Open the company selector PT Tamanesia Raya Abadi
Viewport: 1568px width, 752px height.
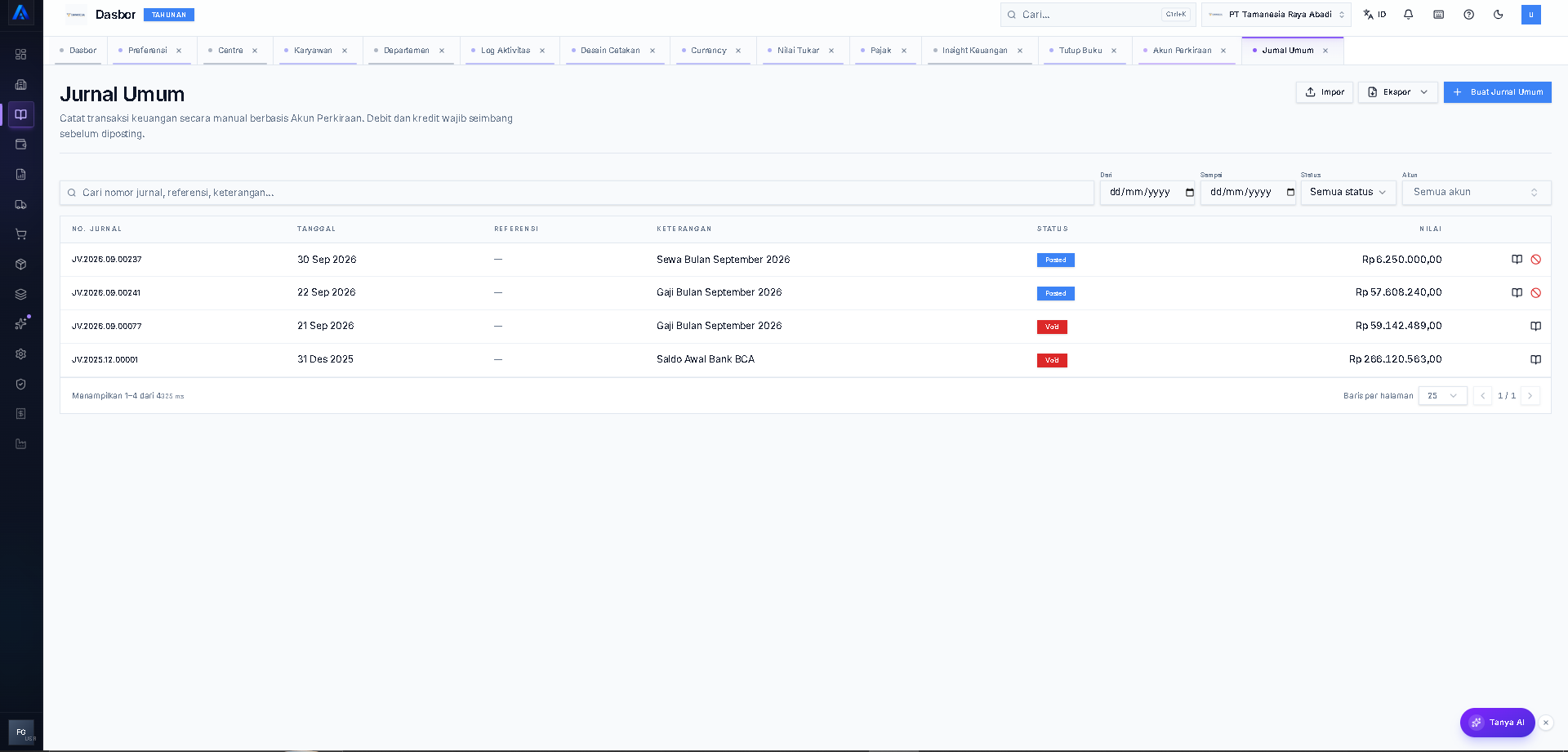1276,15
